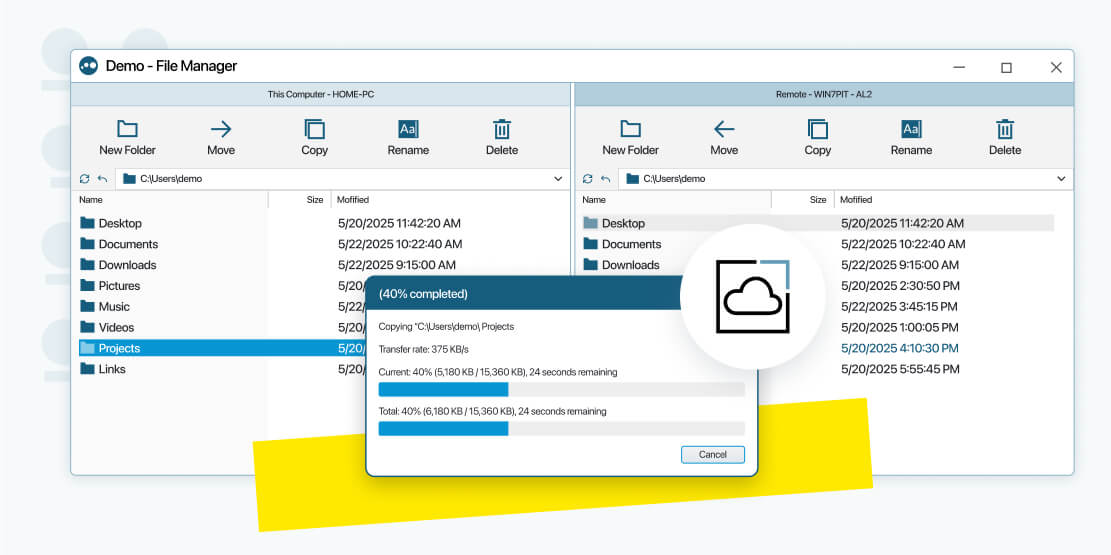Refresh the Remote file list

(x=587, y=179)
